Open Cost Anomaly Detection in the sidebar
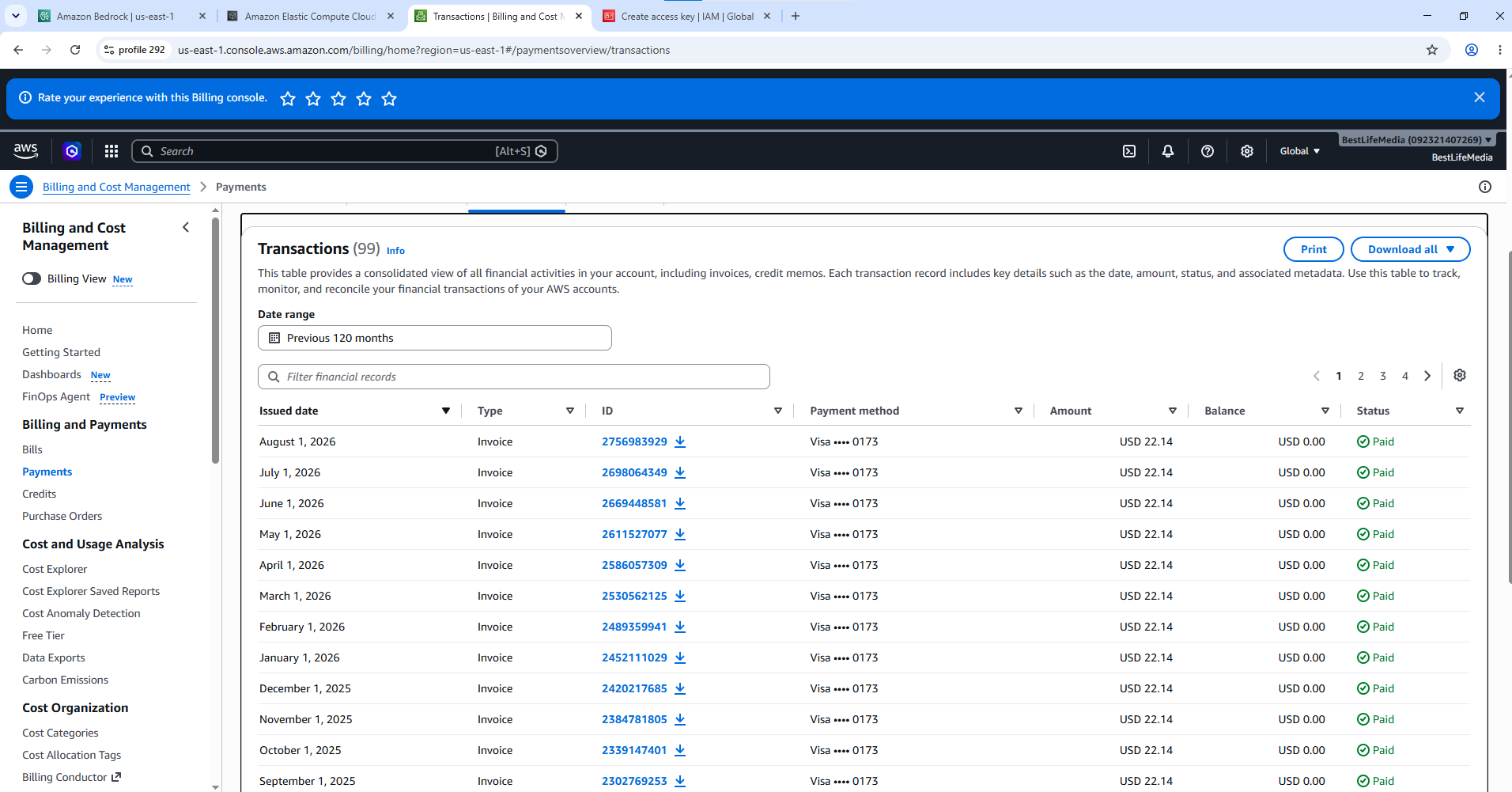Image resolution: width=1512 pixels, height=792 pixels. point(81,613)
